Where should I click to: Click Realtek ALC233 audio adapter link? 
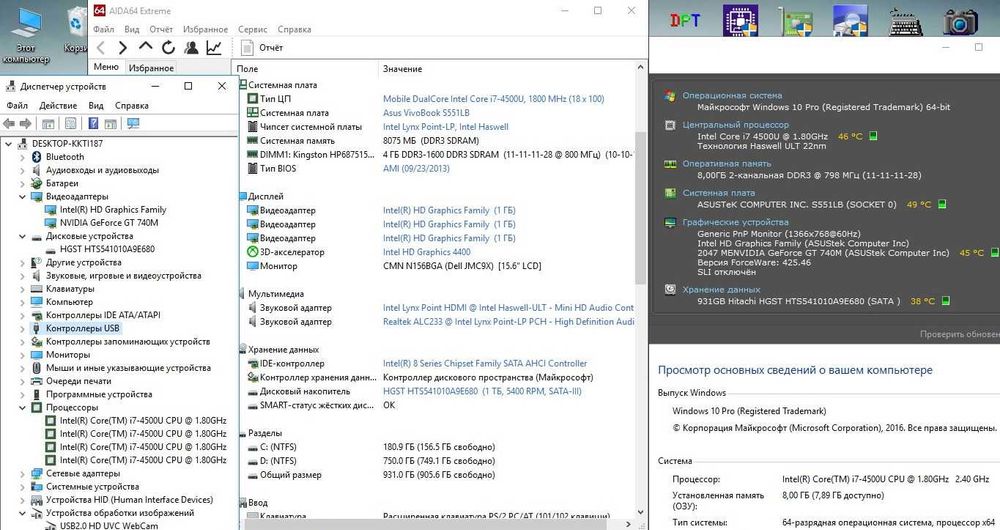508,322
